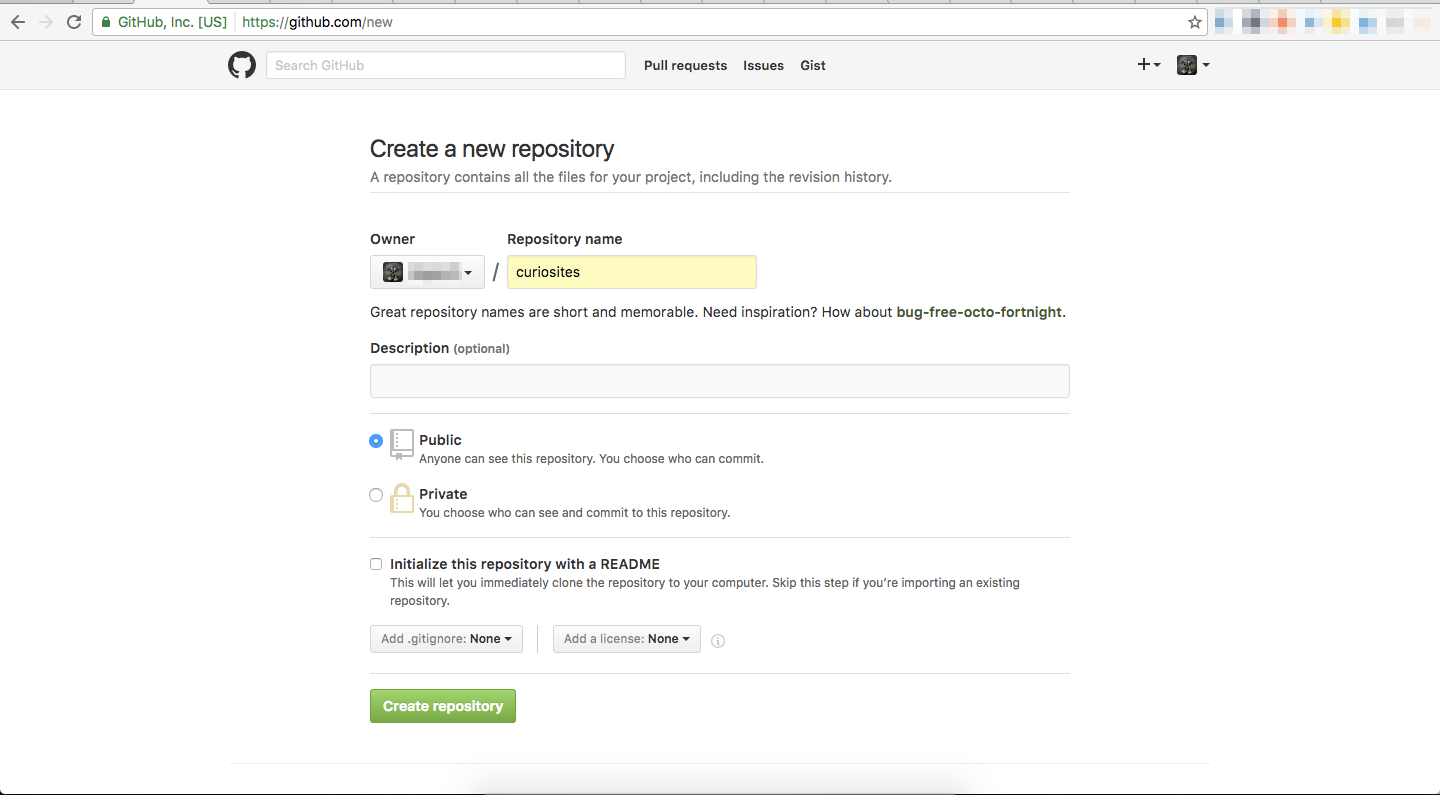The width and height of the screenshot is (1440, 795).
Task: Open the user avatar menu in header
Action: point(1193,65)
